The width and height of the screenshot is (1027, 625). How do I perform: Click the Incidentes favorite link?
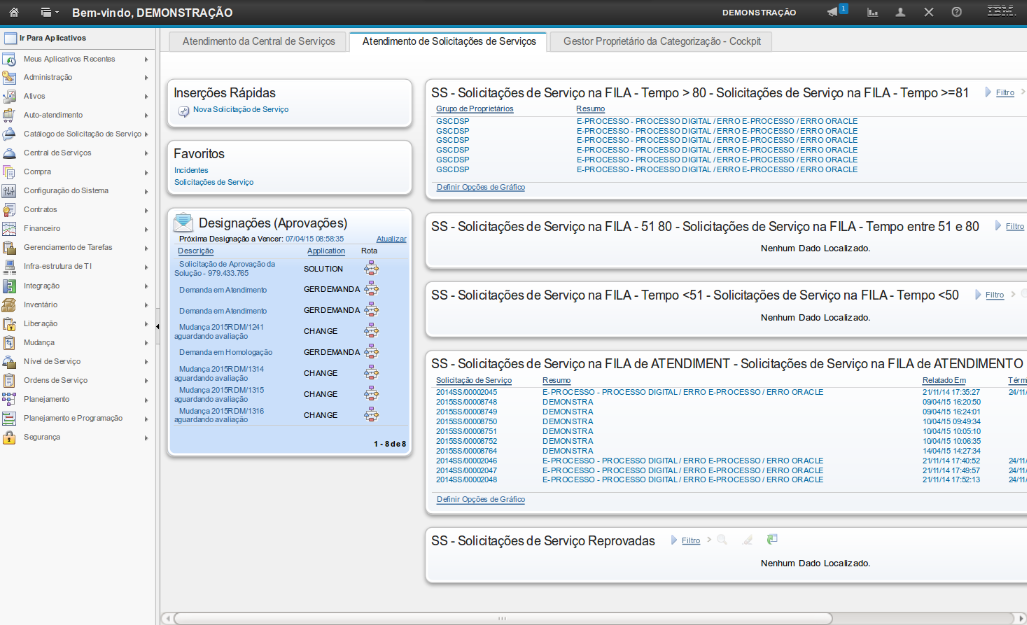pos(191,170)
